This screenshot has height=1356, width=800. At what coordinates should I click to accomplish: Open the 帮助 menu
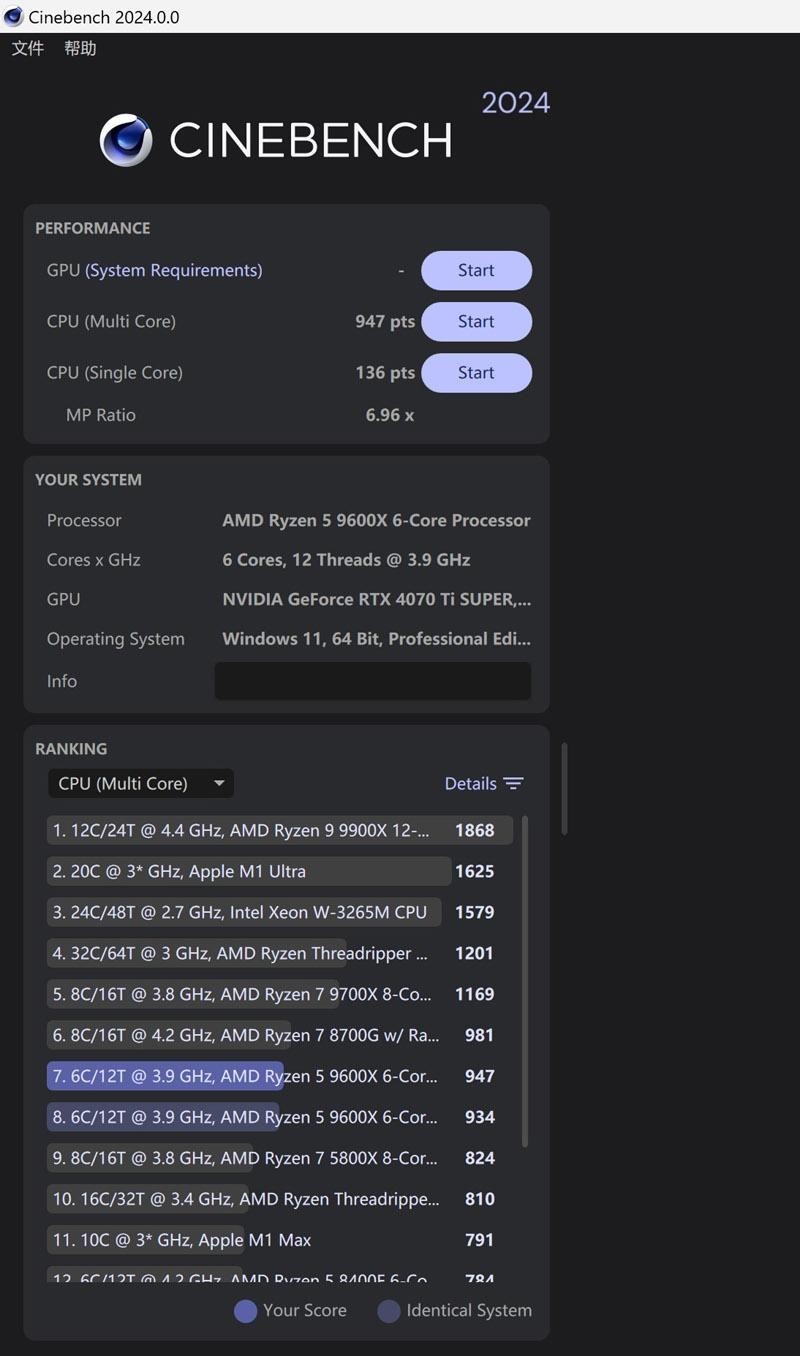[x=80, y=48]
